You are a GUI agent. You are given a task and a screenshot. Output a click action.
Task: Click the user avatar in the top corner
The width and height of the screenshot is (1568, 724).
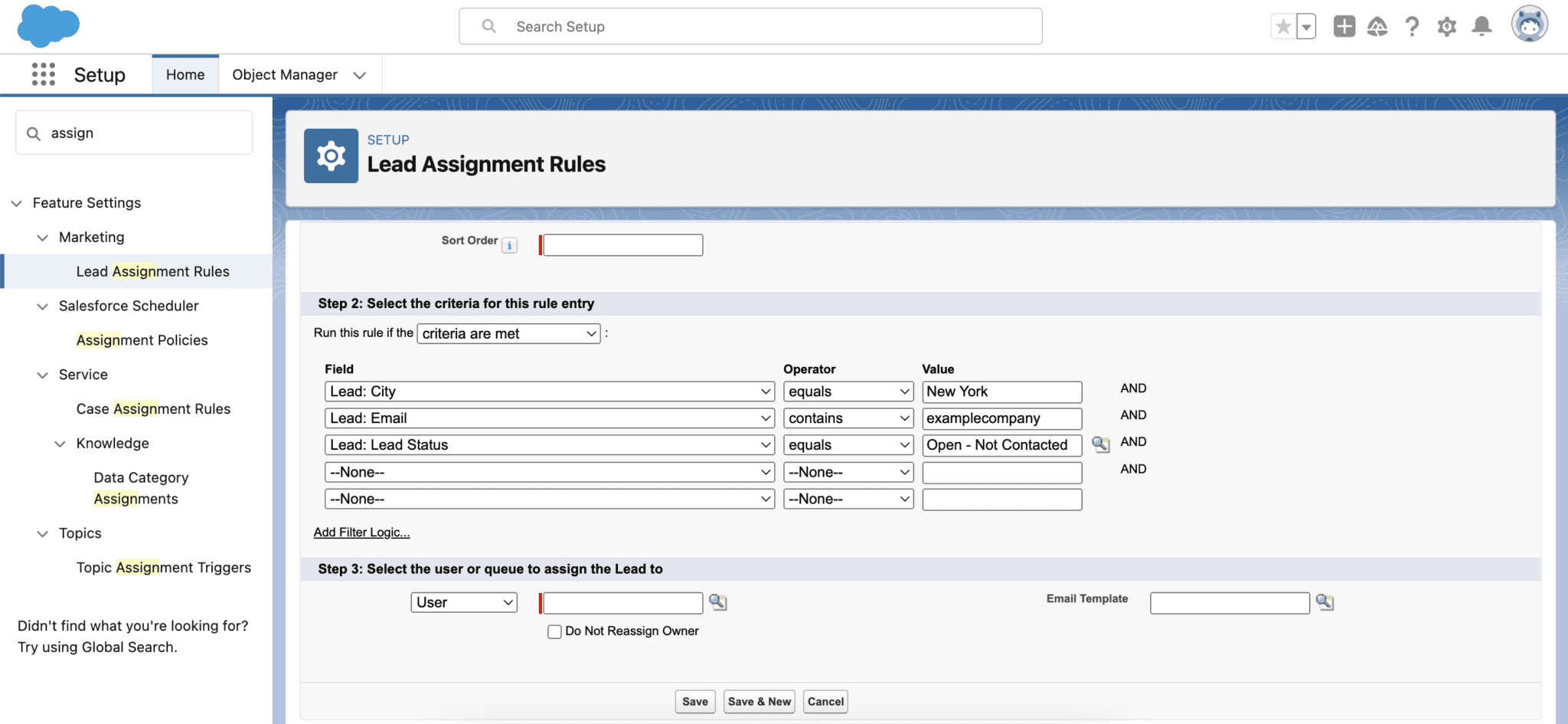[1530, 25]
